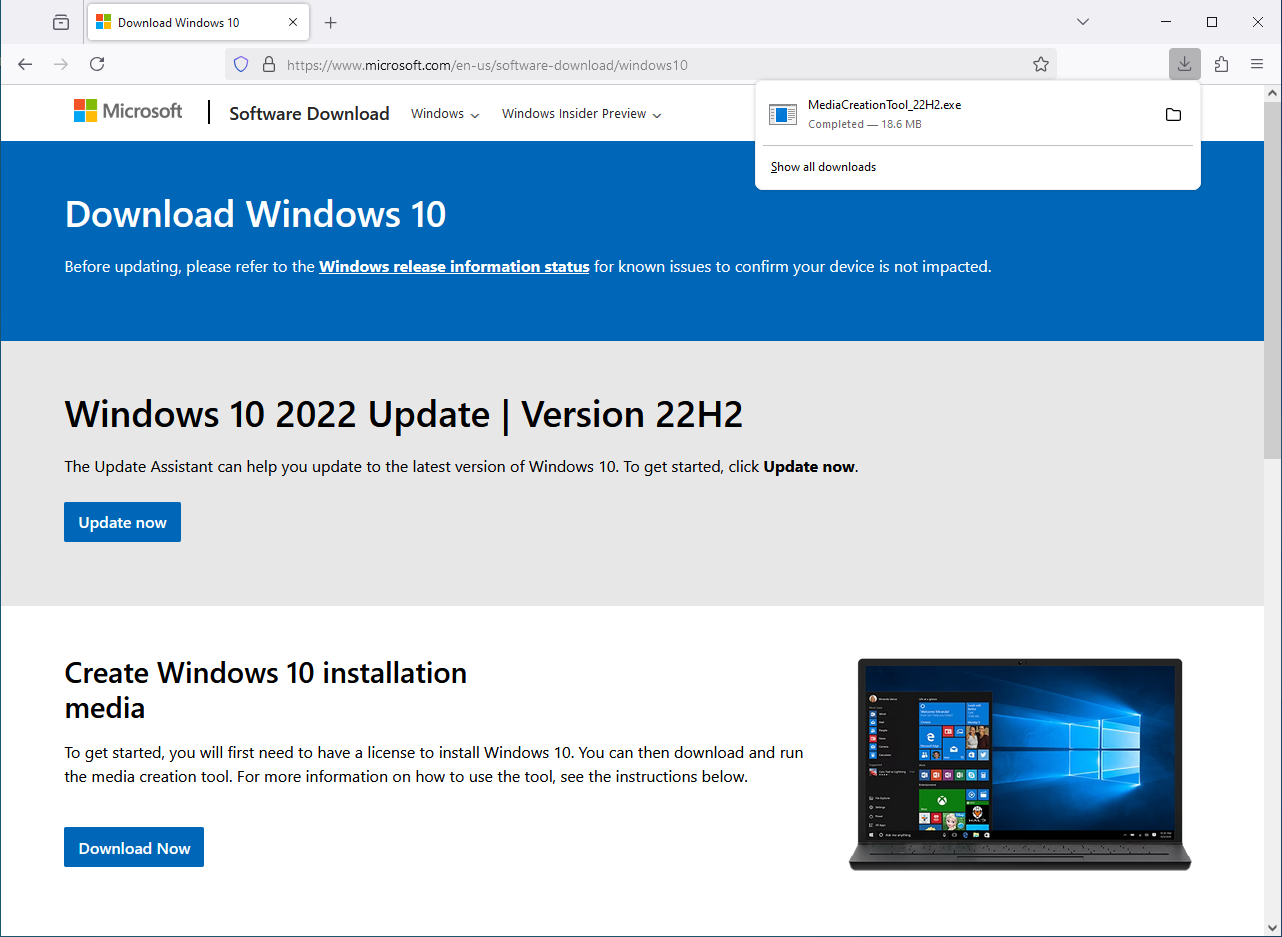This screenshot has width=1282, height=937.
Task: Open a new tab with plus button
Action: click(x=331, y=22)
